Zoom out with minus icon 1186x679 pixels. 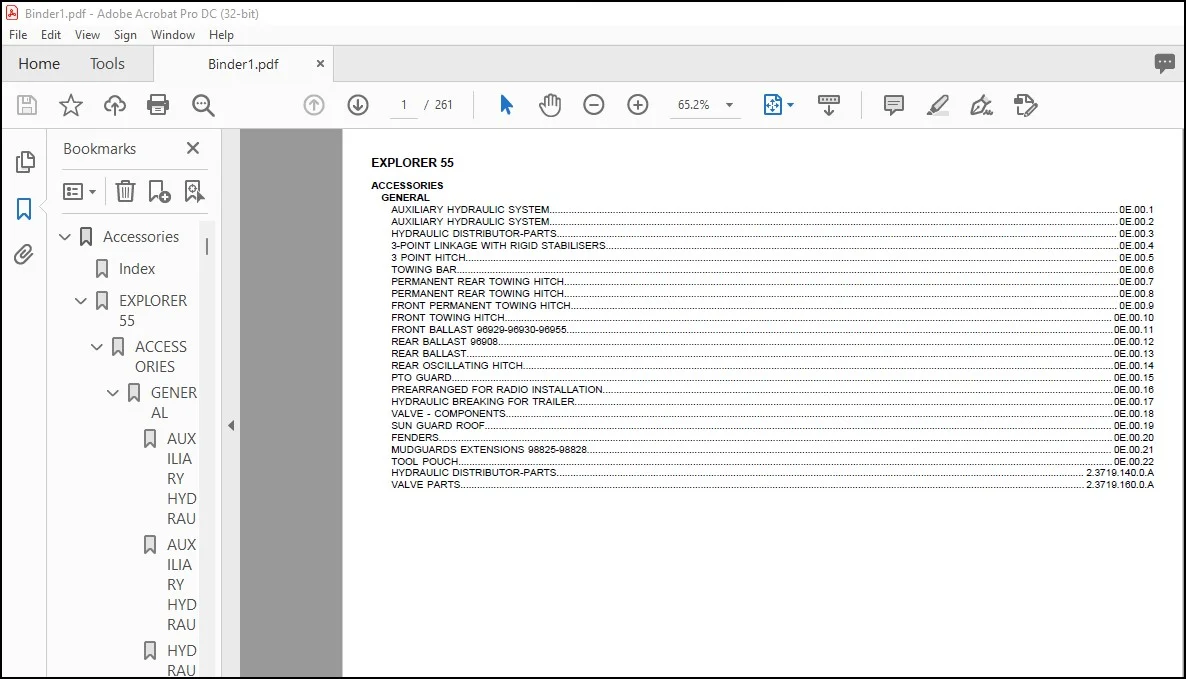point(594,105)
